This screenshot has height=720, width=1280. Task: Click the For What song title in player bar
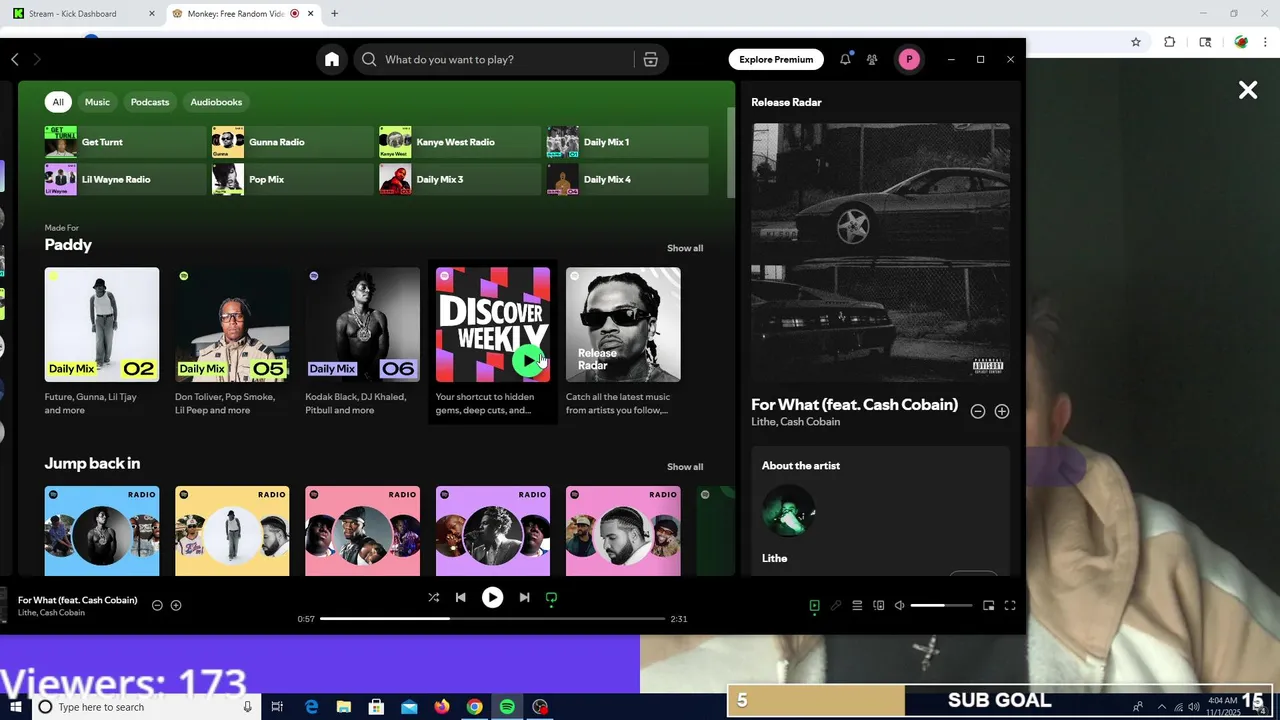point(77,600)
